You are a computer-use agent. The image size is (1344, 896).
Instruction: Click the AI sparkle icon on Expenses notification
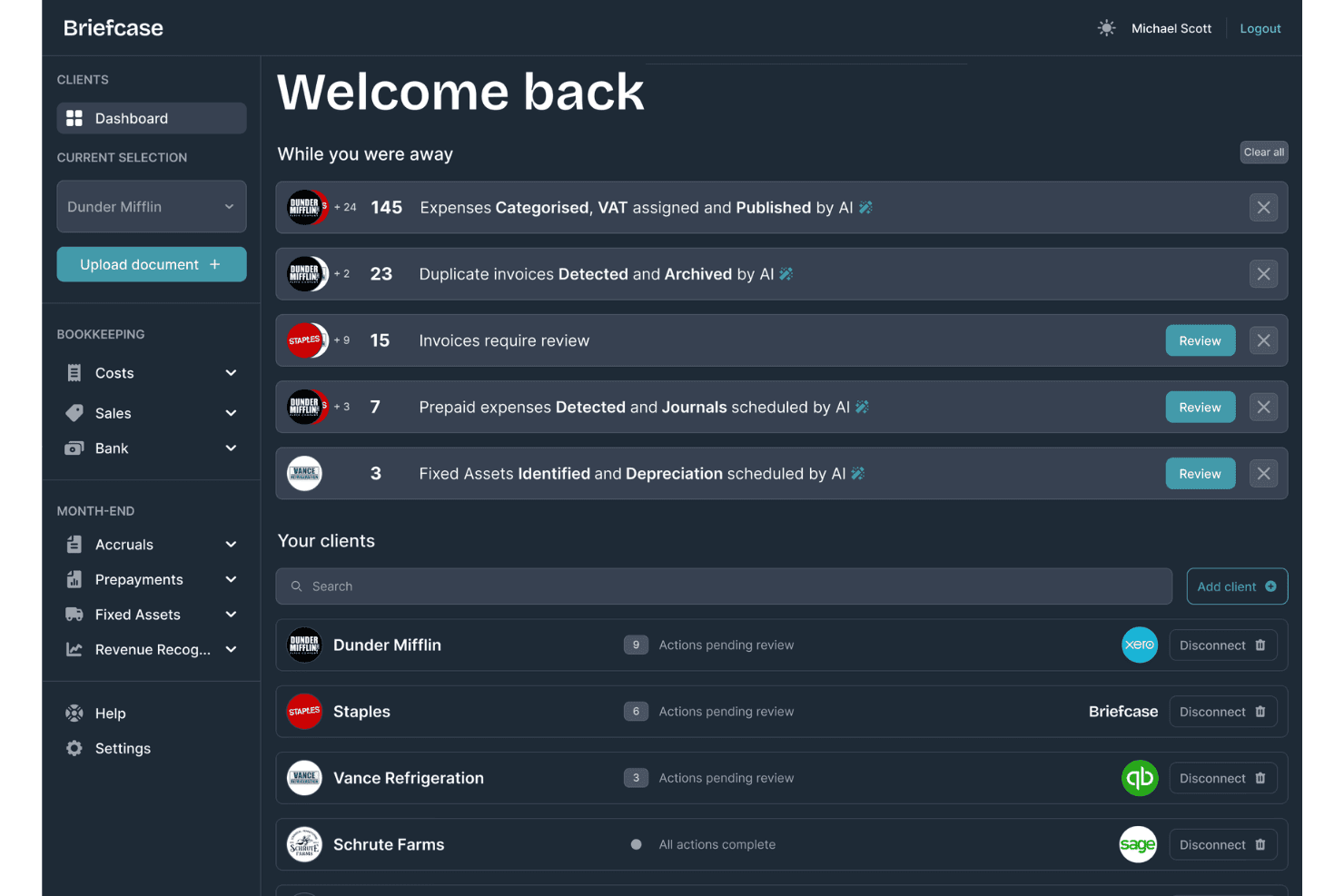point(865,208)
